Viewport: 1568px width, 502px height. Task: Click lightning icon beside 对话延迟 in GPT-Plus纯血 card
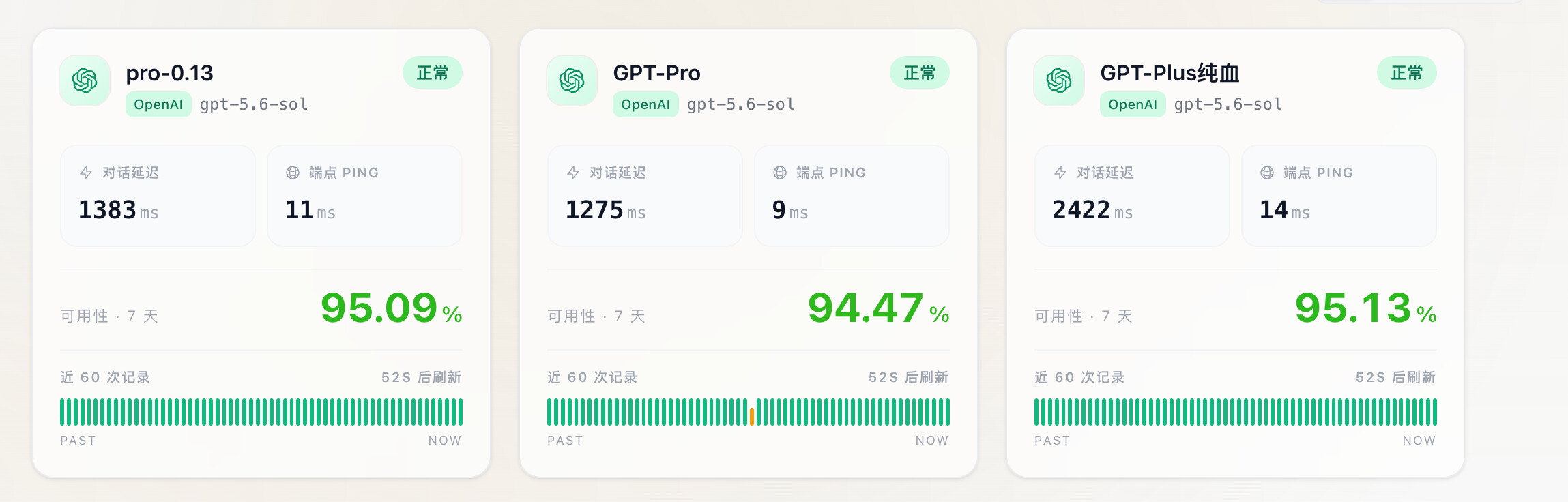1060,173
